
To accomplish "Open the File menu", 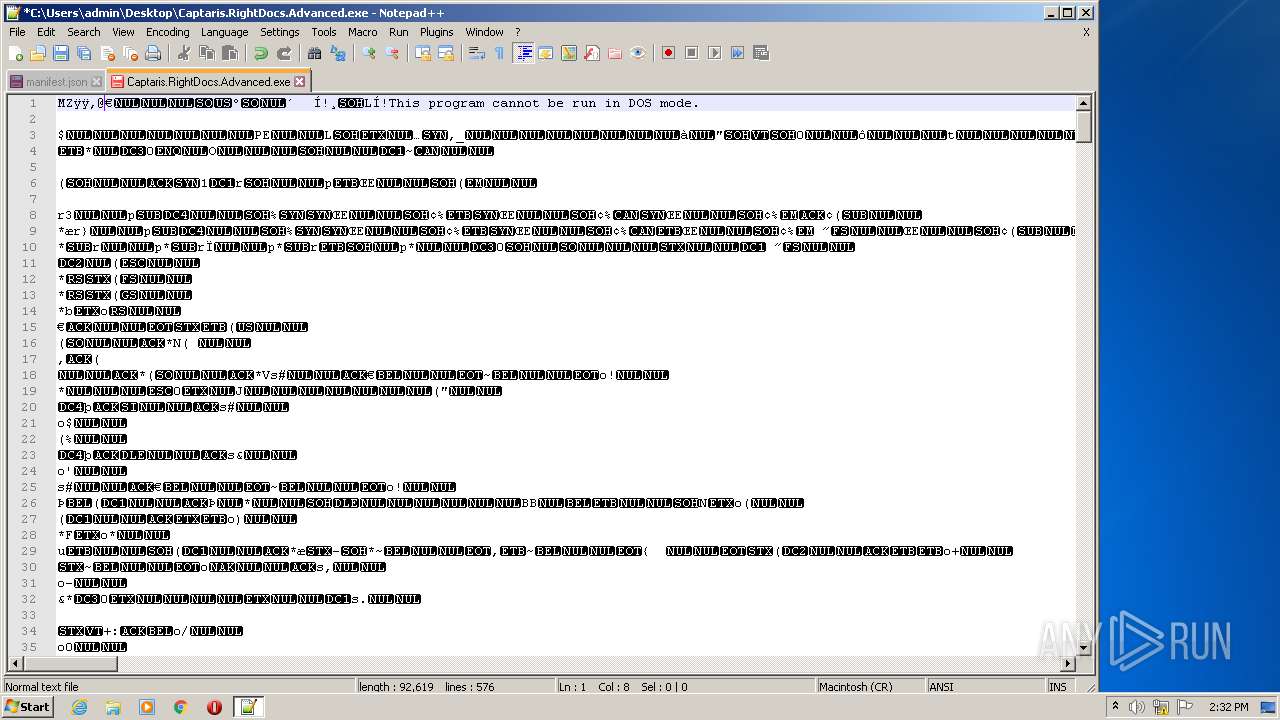I will click(x=17, y=32).
